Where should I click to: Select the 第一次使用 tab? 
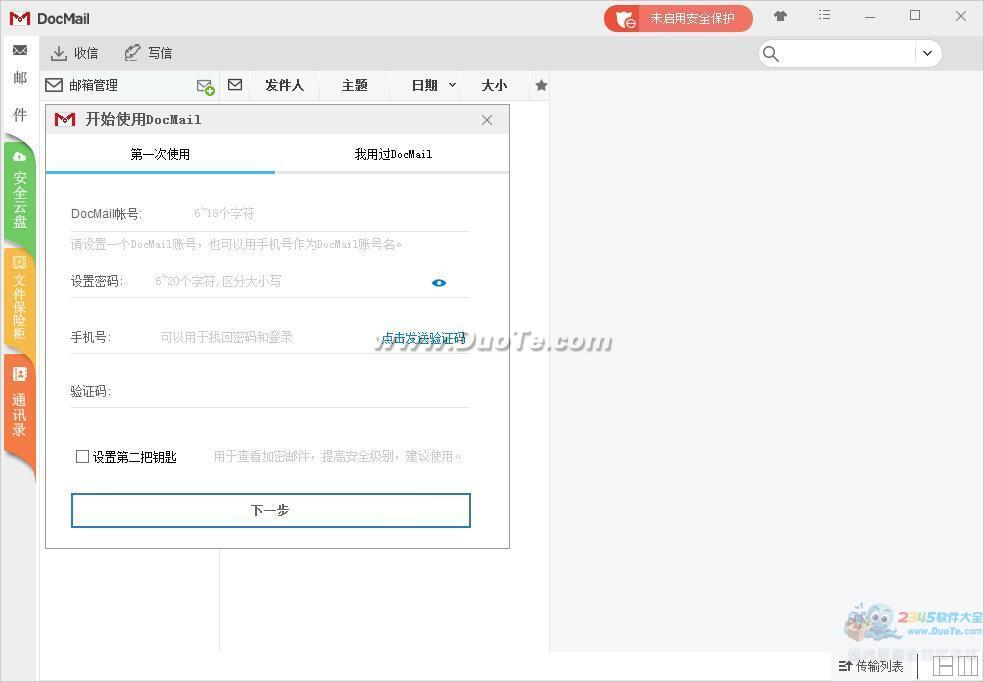point(160,154)
